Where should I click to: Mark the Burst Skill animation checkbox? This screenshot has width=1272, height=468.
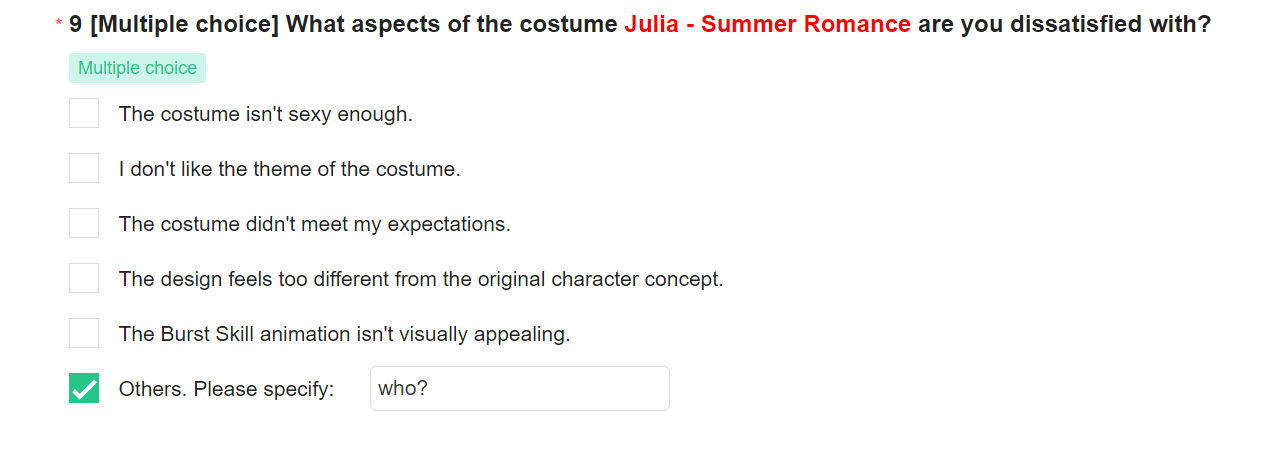[x=84, y=333]
